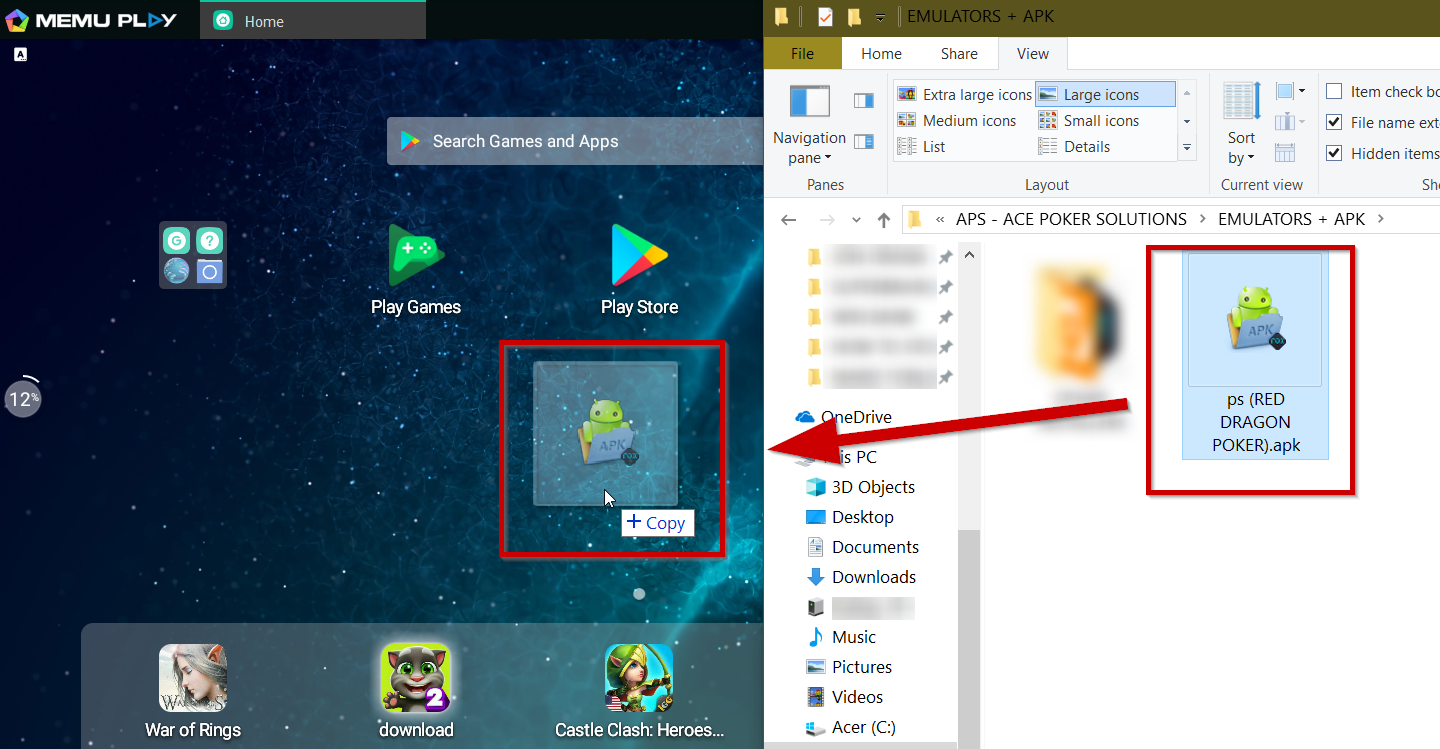The image size is (1440, 749).
Task: Toggle the Details pane icon
Action: pyautogui.click(x=864, y=141)
